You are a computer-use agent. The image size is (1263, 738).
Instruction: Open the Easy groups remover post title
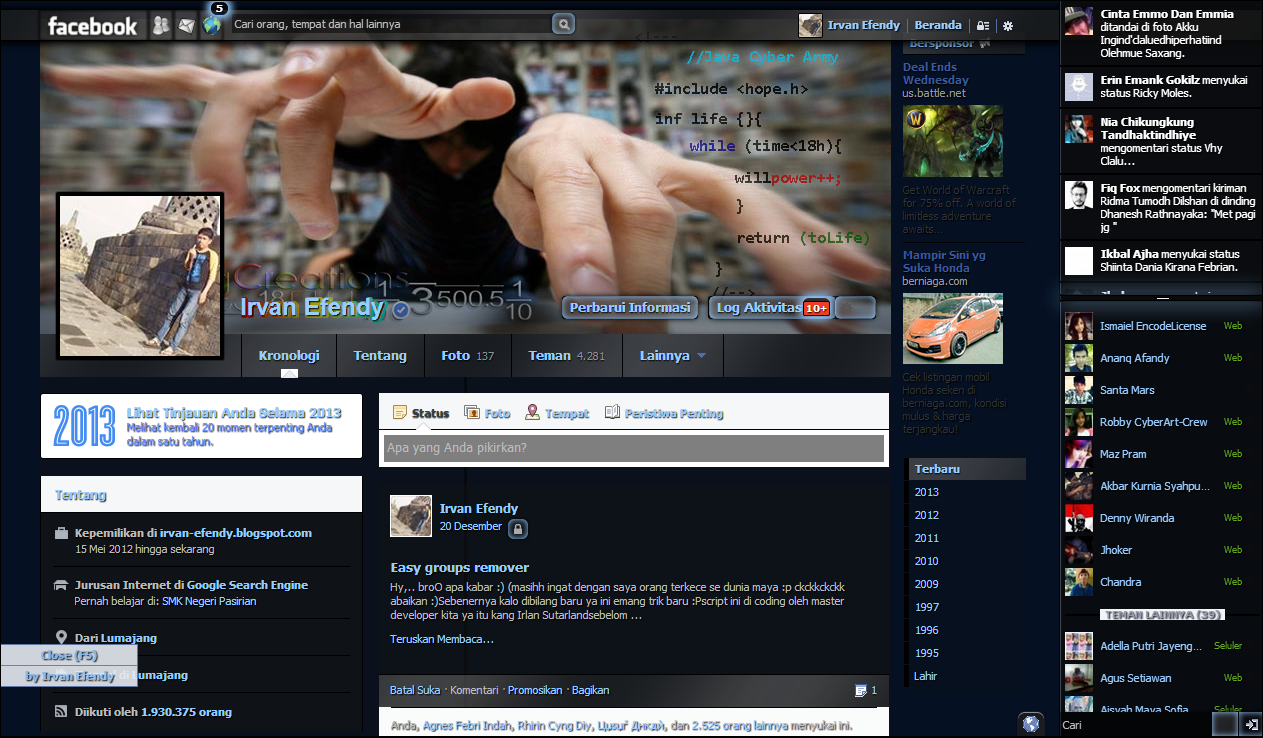point(460,567)
